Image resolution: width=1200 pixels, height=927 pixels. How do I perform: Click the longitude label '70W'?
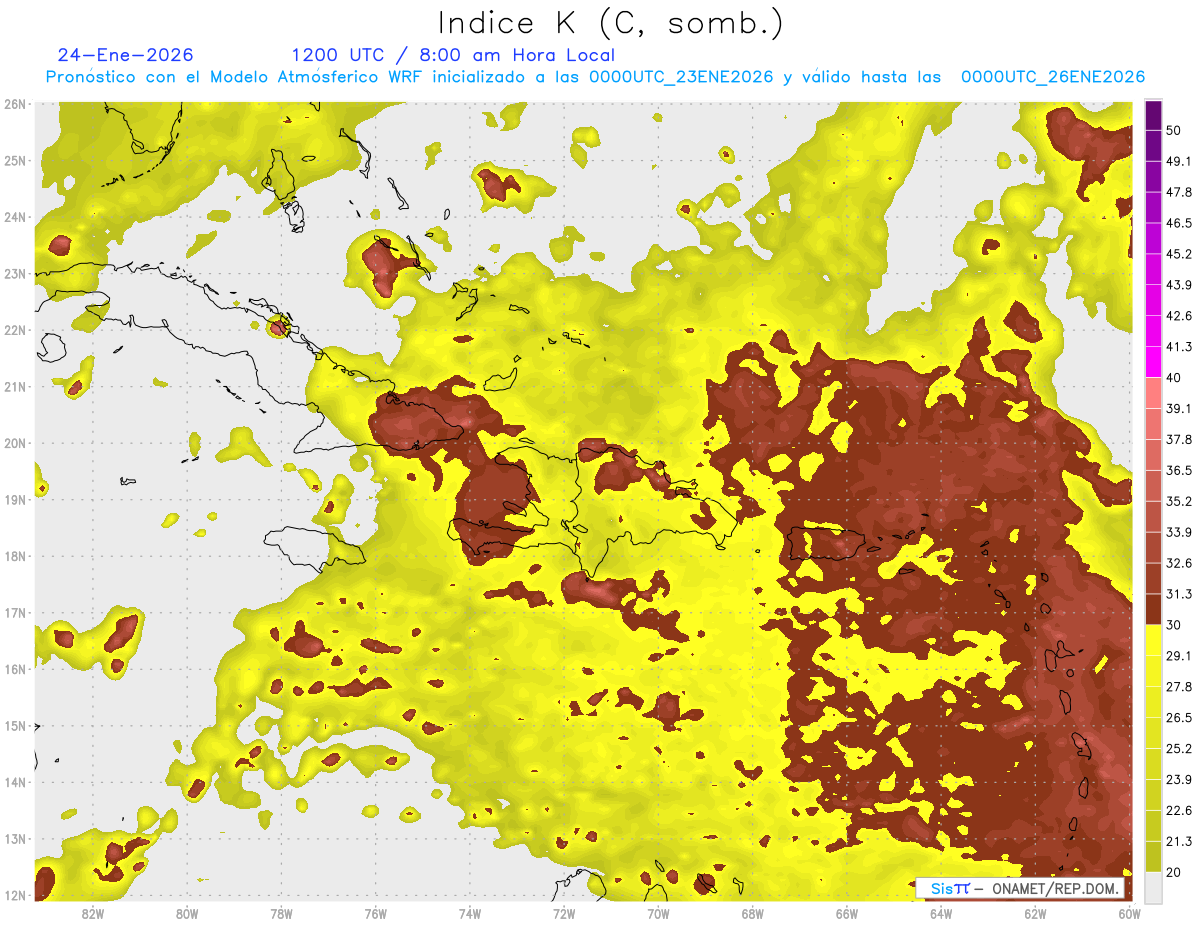[x=658, y=914]
